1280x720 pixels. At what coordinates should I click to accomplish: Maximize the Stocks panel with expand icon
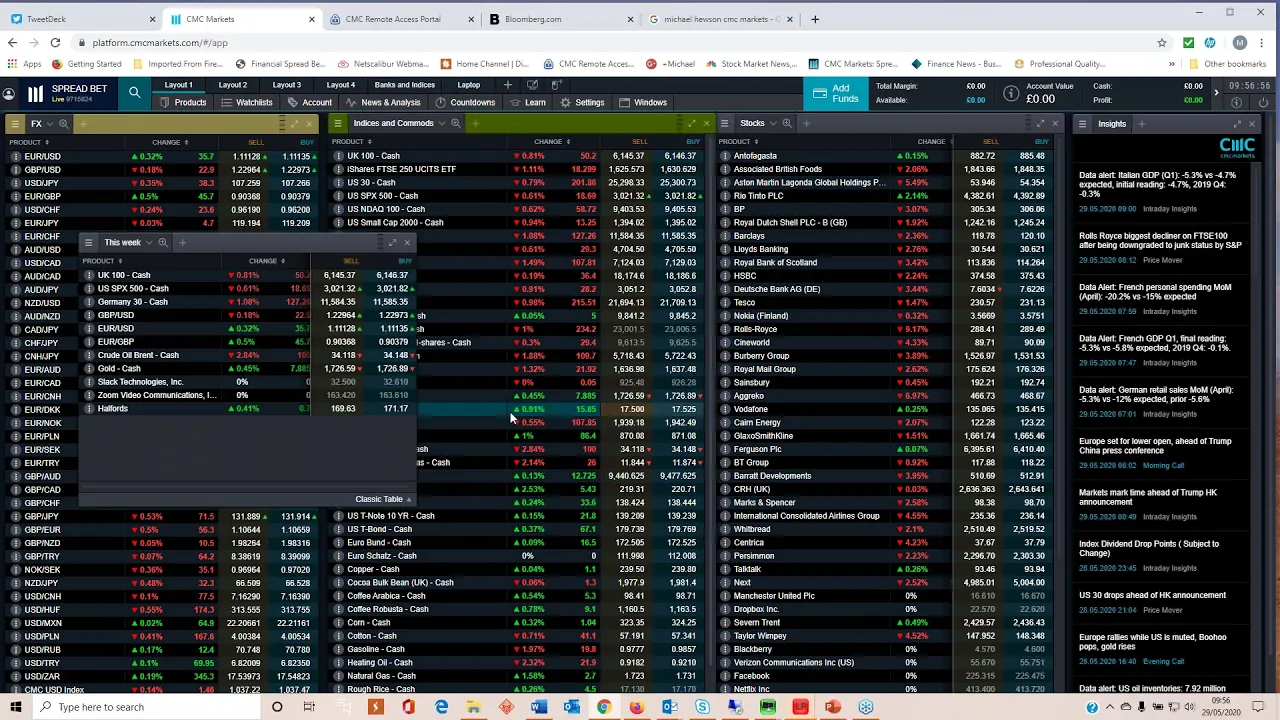[x=1040, y=124]
